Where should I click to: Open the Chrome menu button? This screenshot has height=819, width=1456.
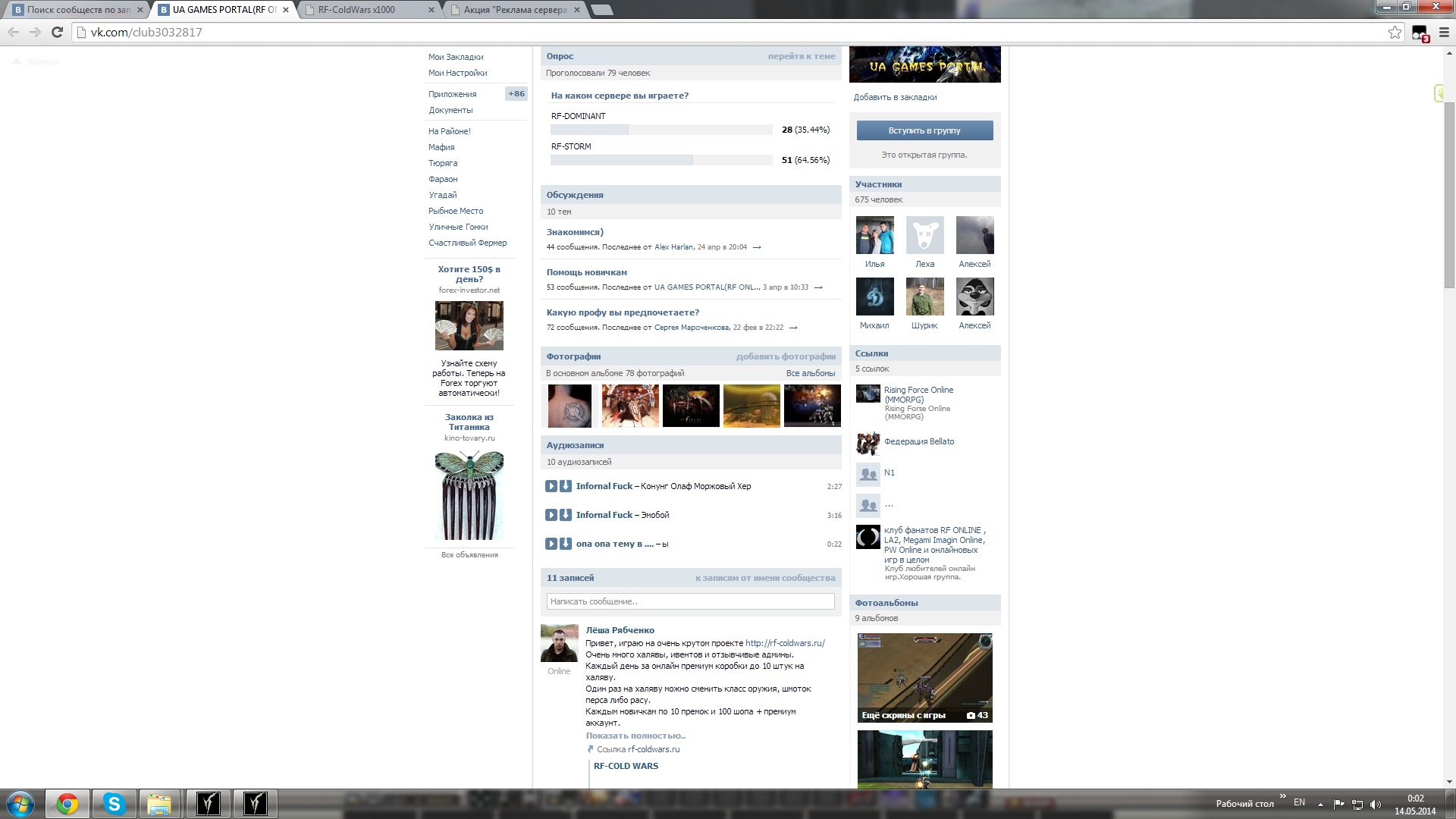point(1444,32)
